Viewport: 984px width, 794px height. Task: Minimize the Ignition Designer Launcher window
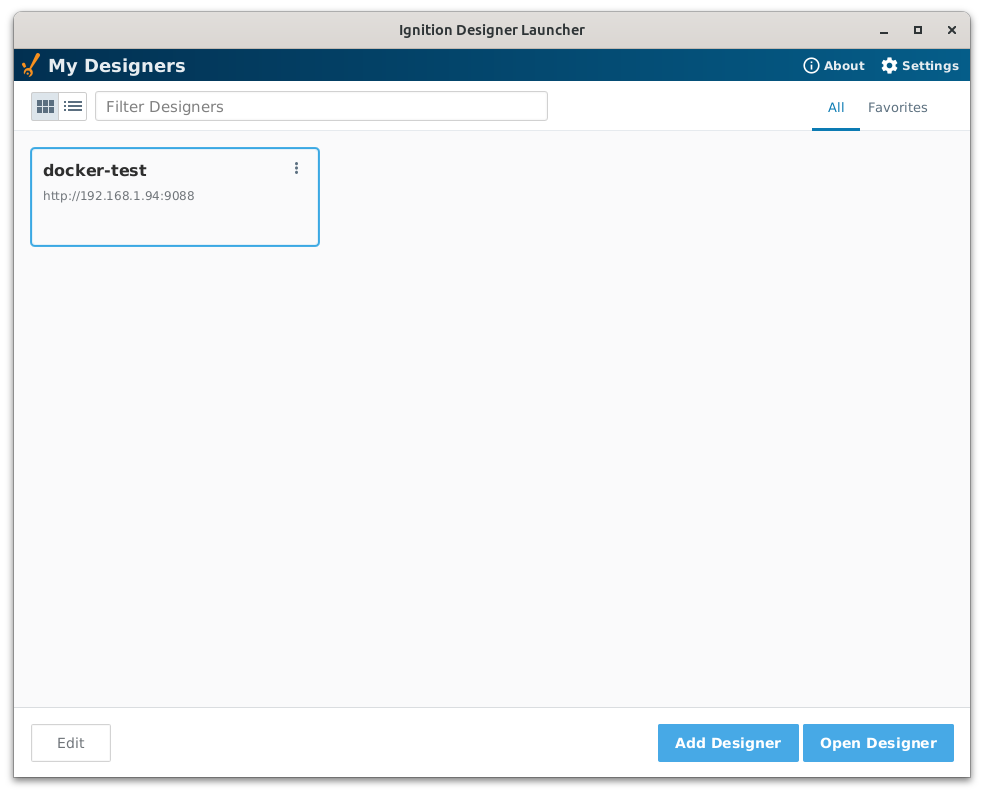tap(885, 30)
